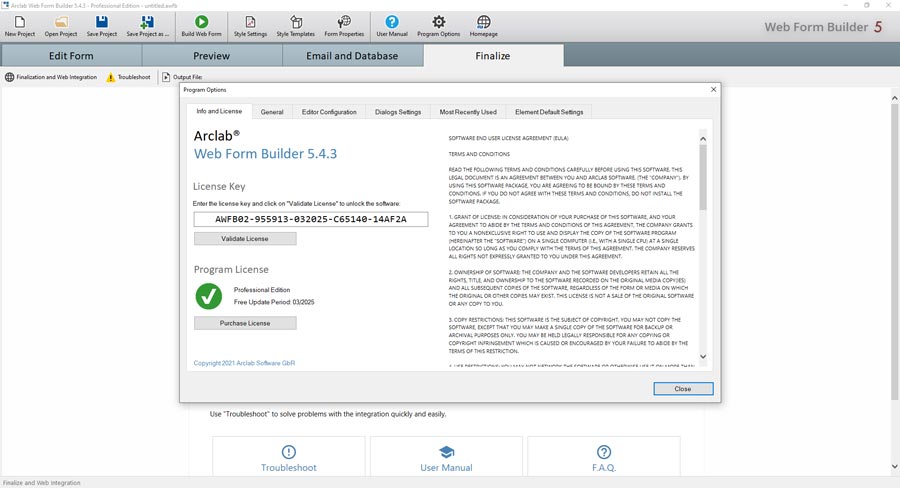Click the Troubleshoot card exclamation icon

point(289,452)
